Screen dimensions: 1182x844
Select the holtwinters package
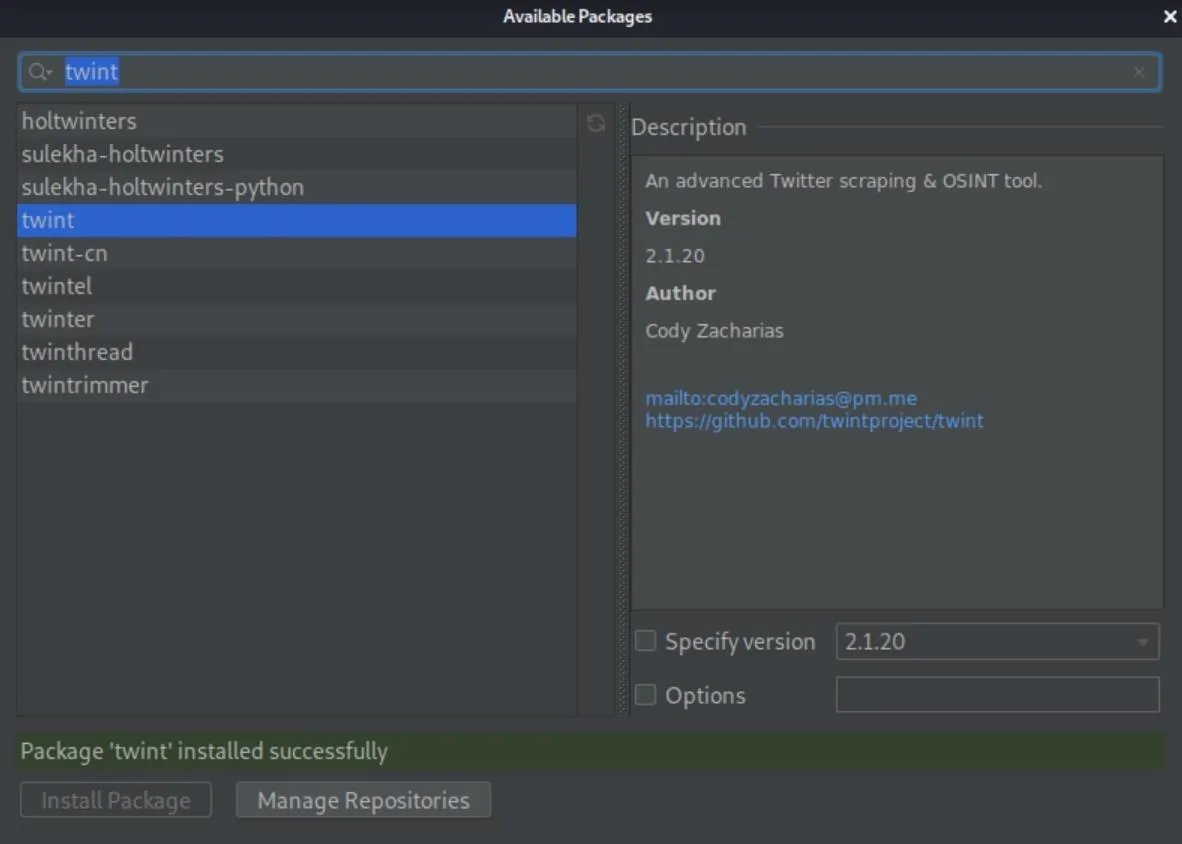point(296,121)
